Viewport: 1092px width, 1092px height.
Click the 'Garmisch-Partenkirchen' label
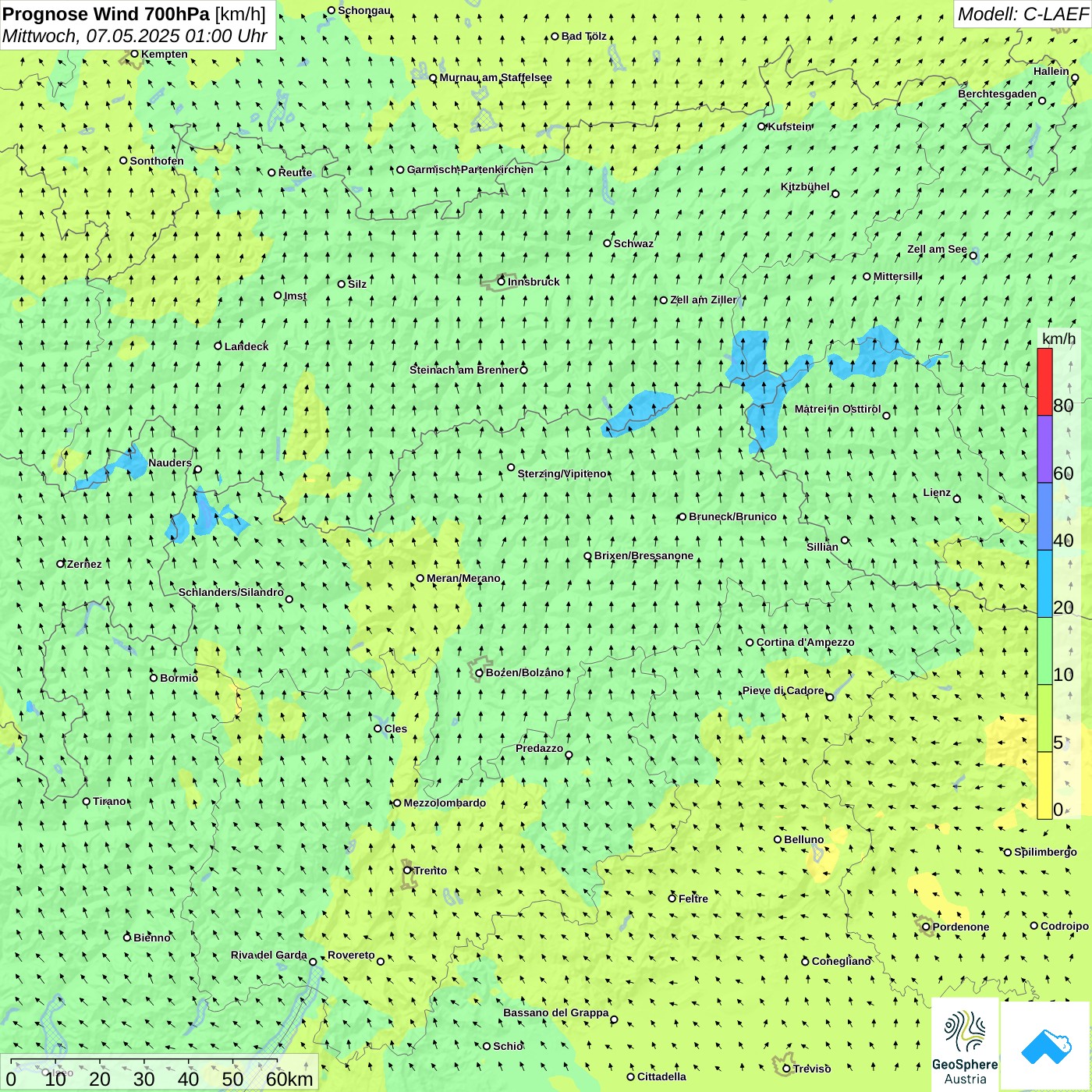(x=470, y=169)
